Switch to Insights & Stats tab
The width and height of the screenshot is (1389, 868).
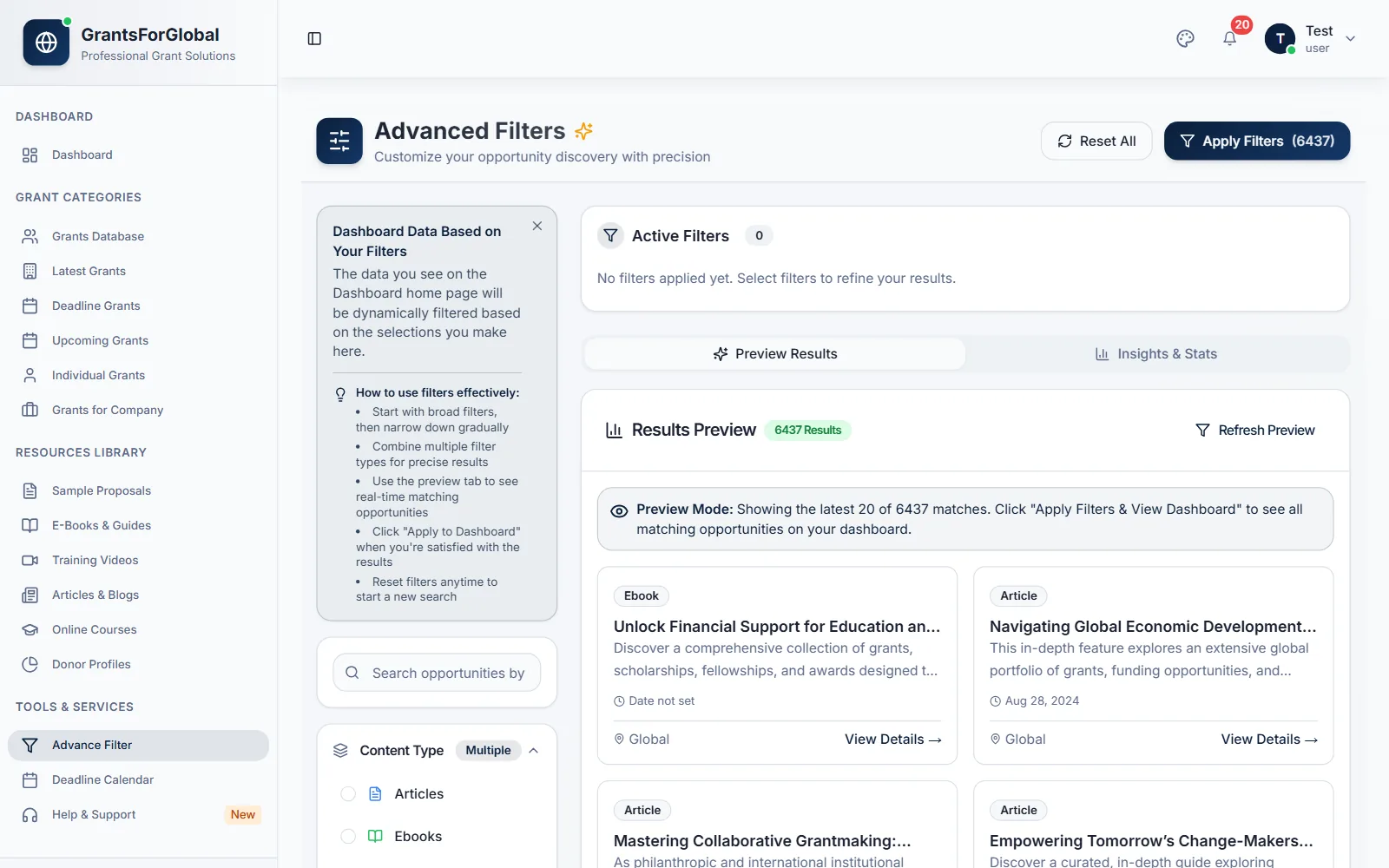pyautogui.click(x=1156, y=353)
